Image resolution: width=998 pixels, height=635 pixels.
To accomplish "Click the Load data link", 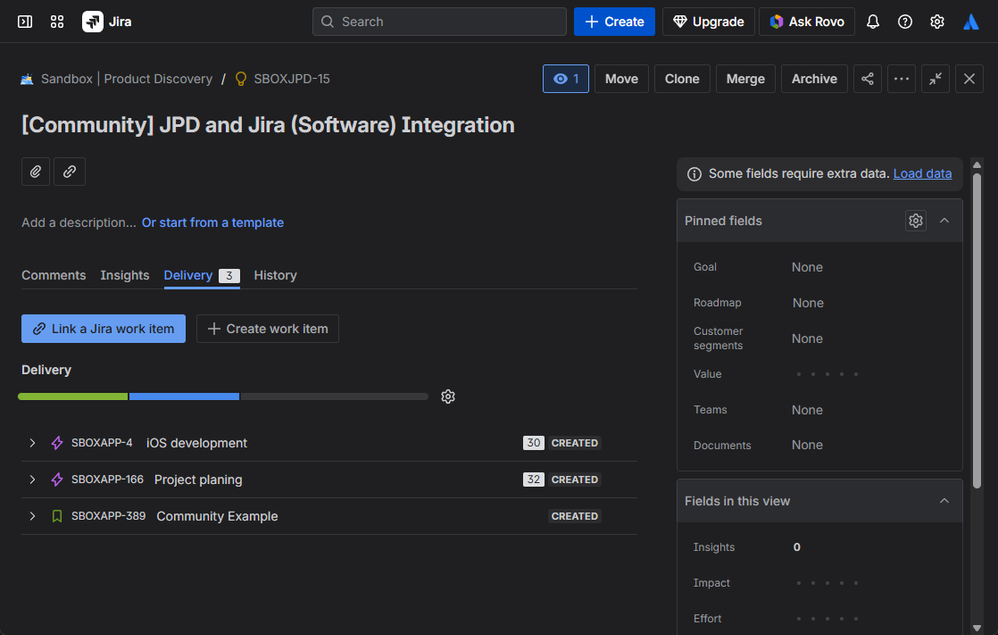I will [922, 174].
